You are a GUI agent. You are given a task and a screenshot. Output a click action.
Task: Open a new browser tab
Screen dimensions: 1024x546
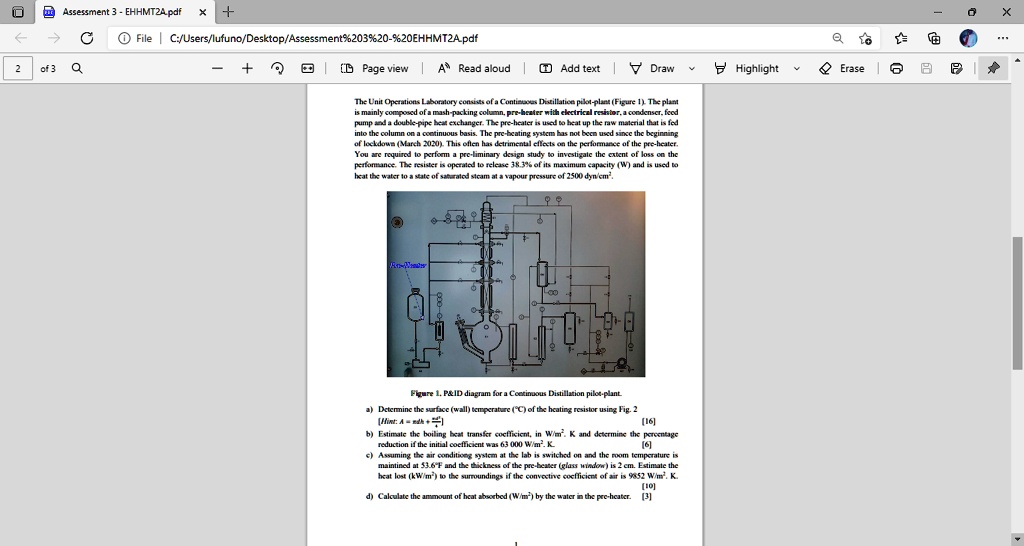point(228,12)
